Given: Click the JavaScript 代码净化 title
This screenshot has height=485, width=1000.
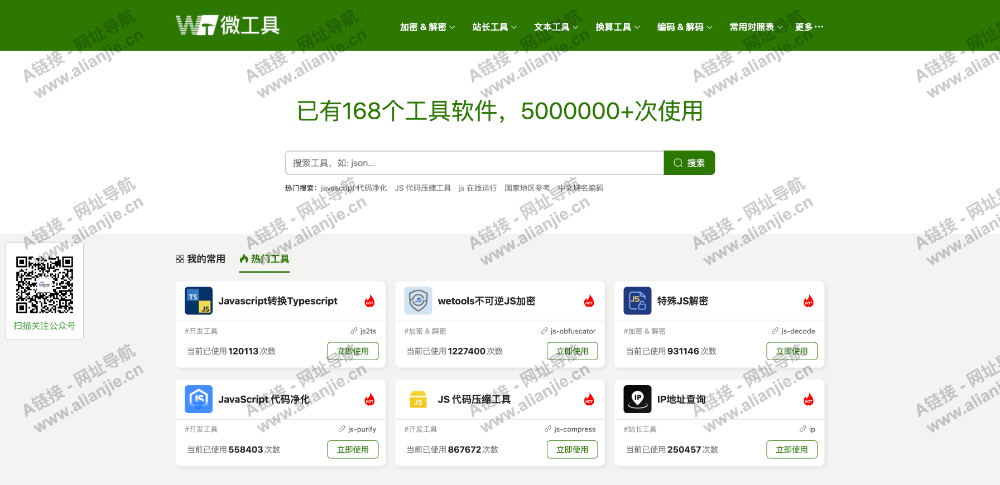Looking at the screenshot, I should click(264, 399).
